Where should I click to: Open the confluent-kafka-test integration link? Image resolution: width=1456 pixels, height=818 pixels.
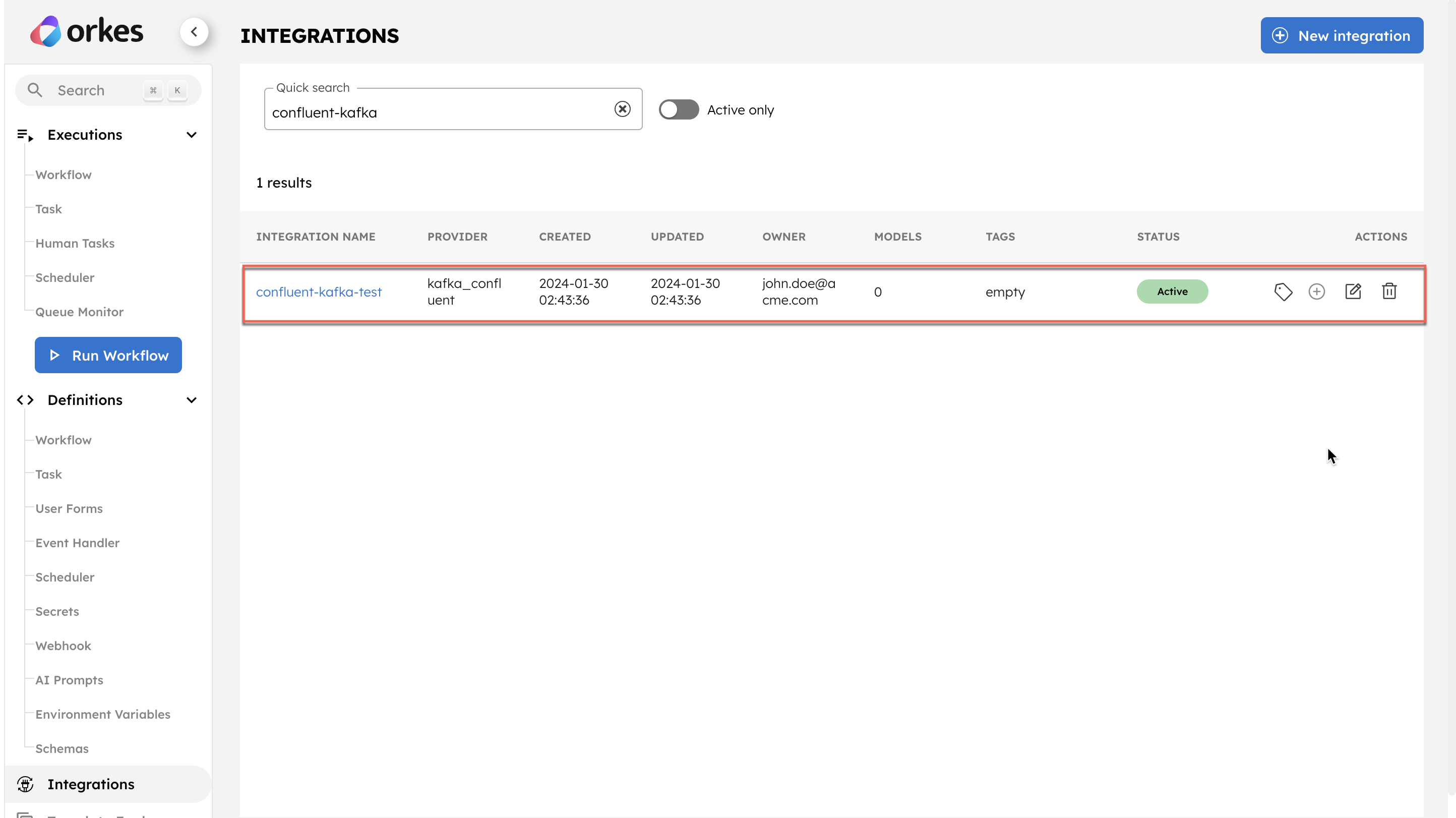click(x=319, y=291)
